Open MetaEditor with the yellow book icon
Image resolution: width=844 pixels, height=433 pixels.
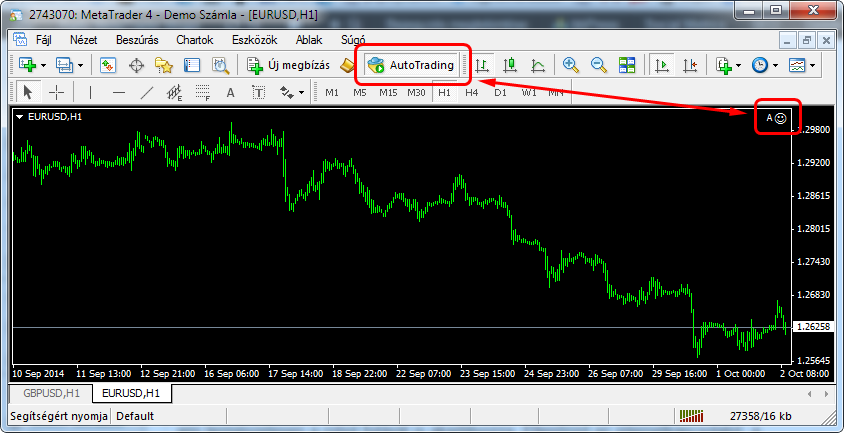pyautogui.click(x=346, y=66)
